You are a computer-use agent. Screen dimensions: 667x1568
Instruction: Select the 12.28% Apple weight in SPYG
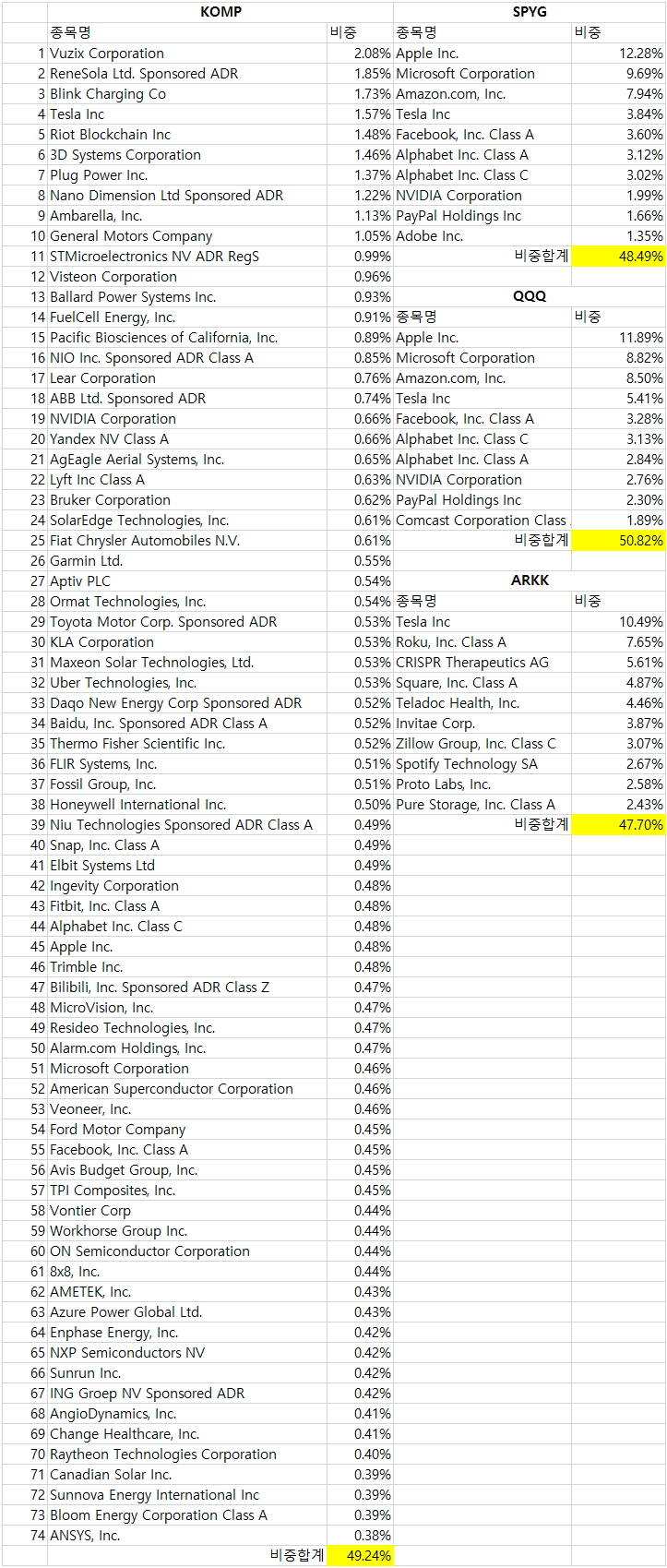point(618,54)
